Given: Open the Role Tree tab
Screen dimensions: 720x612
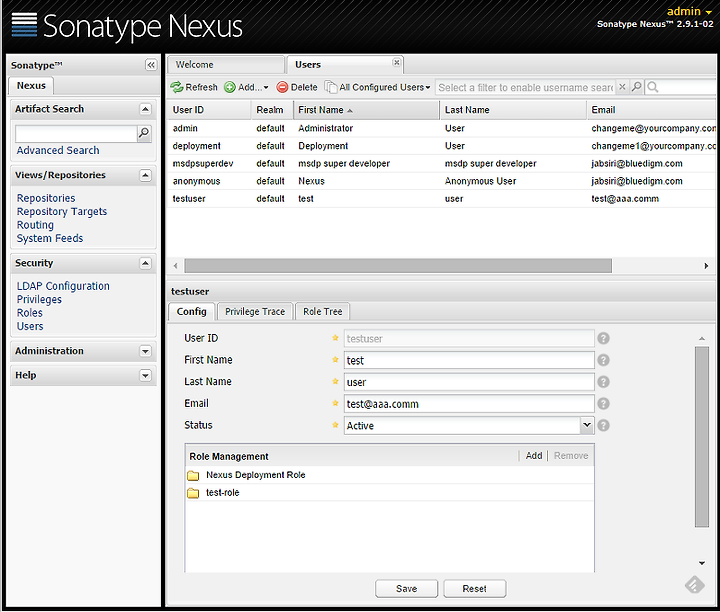Looking at the screenshot, I should [322, 312].
